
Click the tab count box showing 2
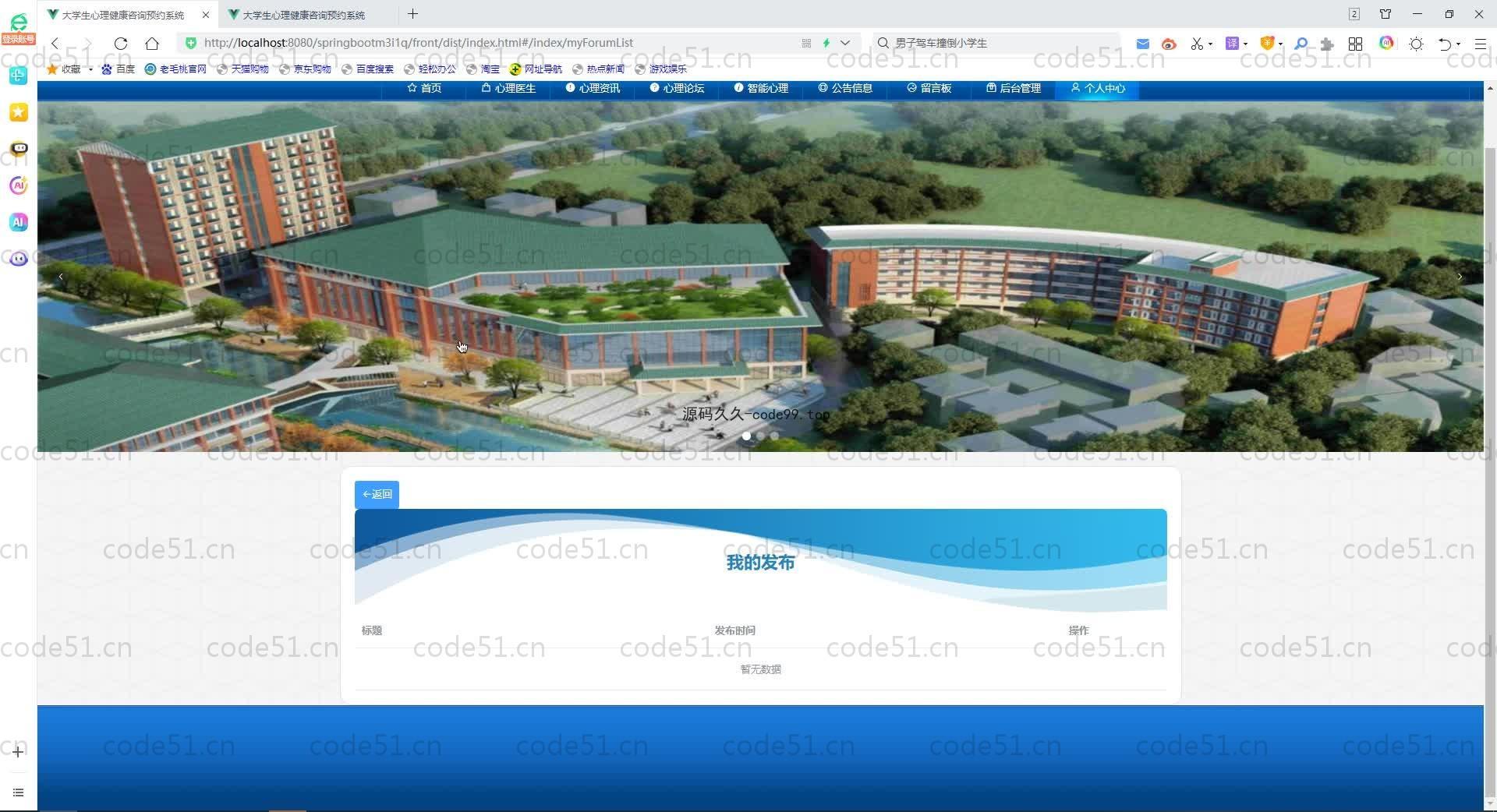click(x=1354, y=14)
